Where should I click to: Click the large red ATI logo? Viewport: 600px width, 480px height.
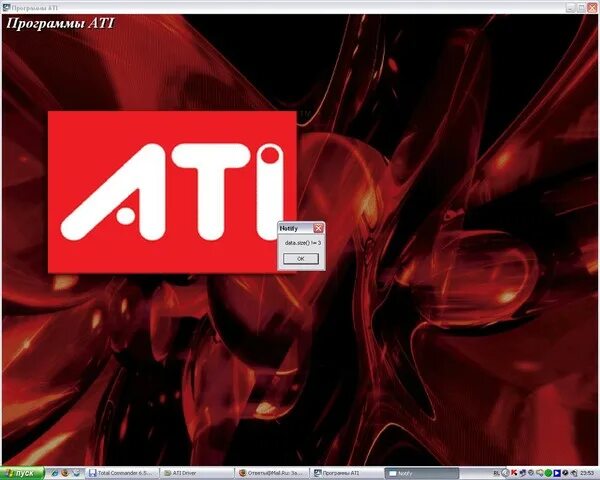pyautogui.click(x=172, y=192)
